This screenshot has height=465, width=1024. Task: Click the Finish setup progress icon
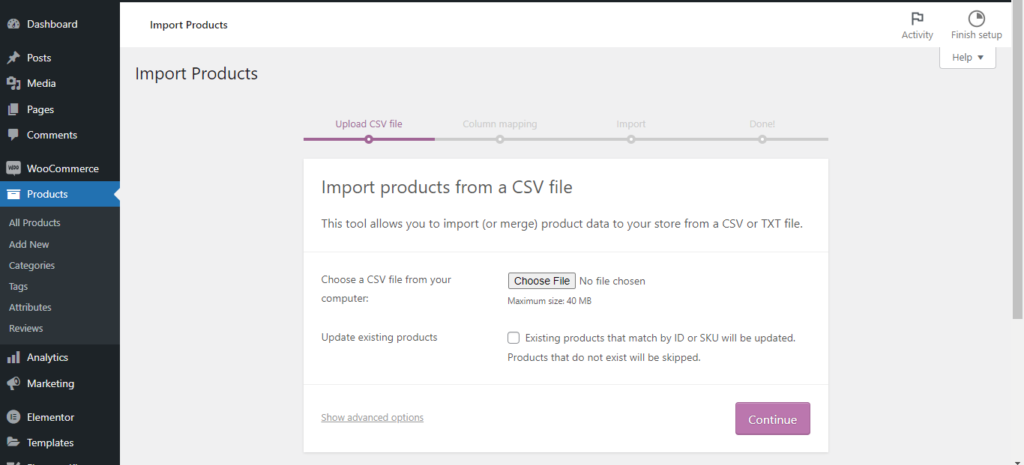pyautogui.click(x=976, y=19)
